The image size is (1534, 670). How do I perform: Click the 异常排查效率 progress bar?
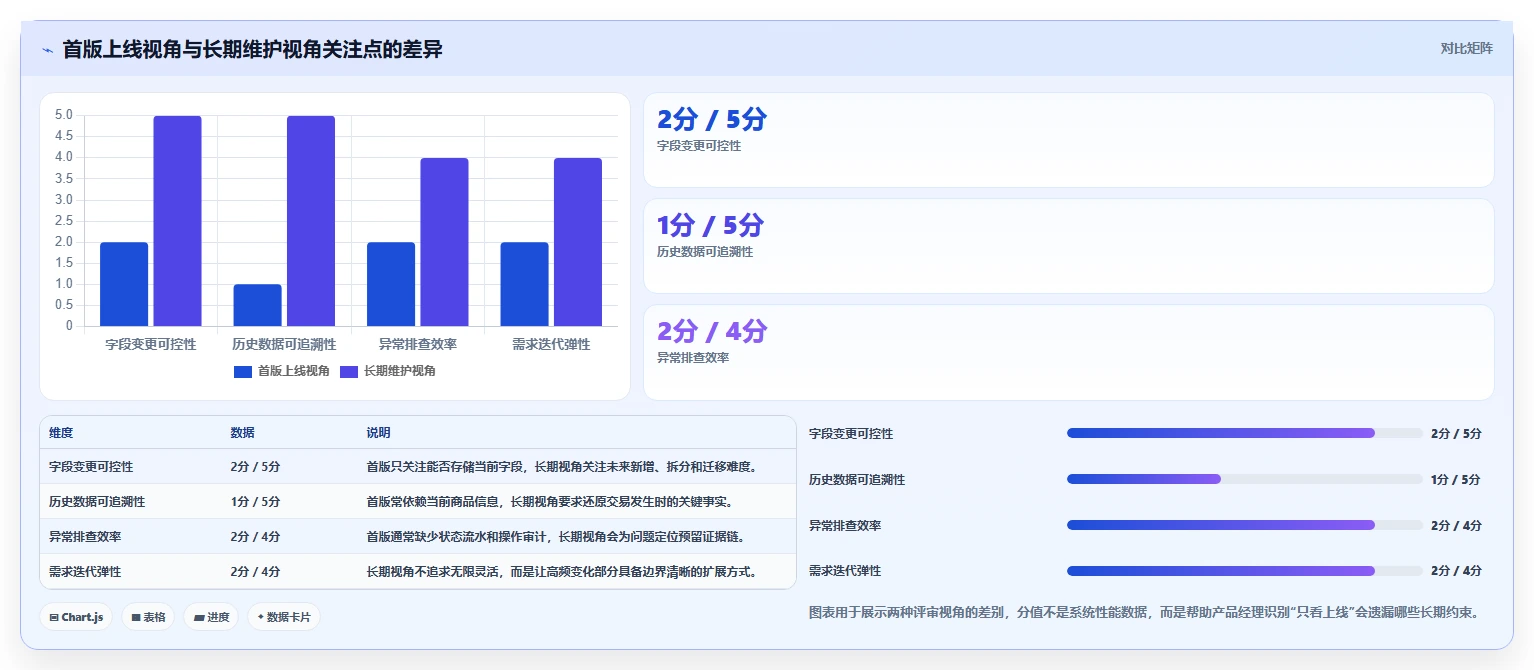(x=1245, y=525)
